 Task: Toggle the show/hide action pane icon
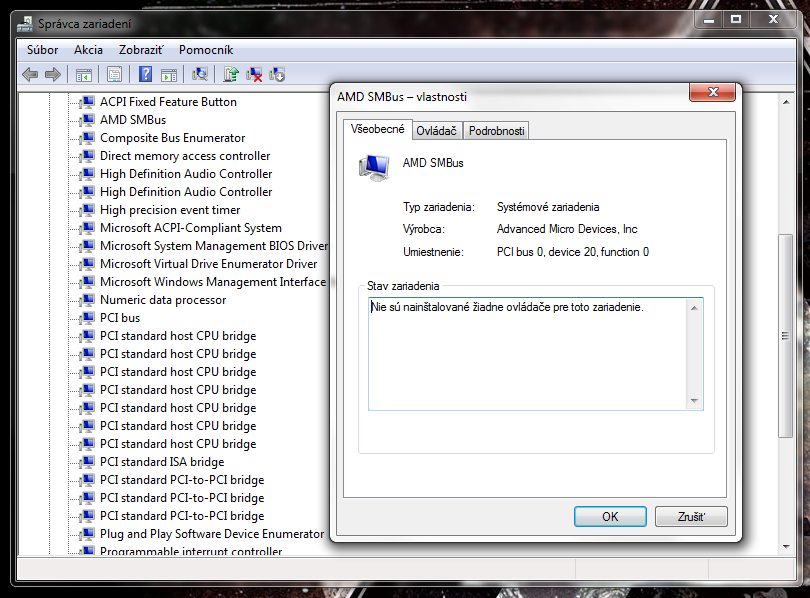click(169, 75)
